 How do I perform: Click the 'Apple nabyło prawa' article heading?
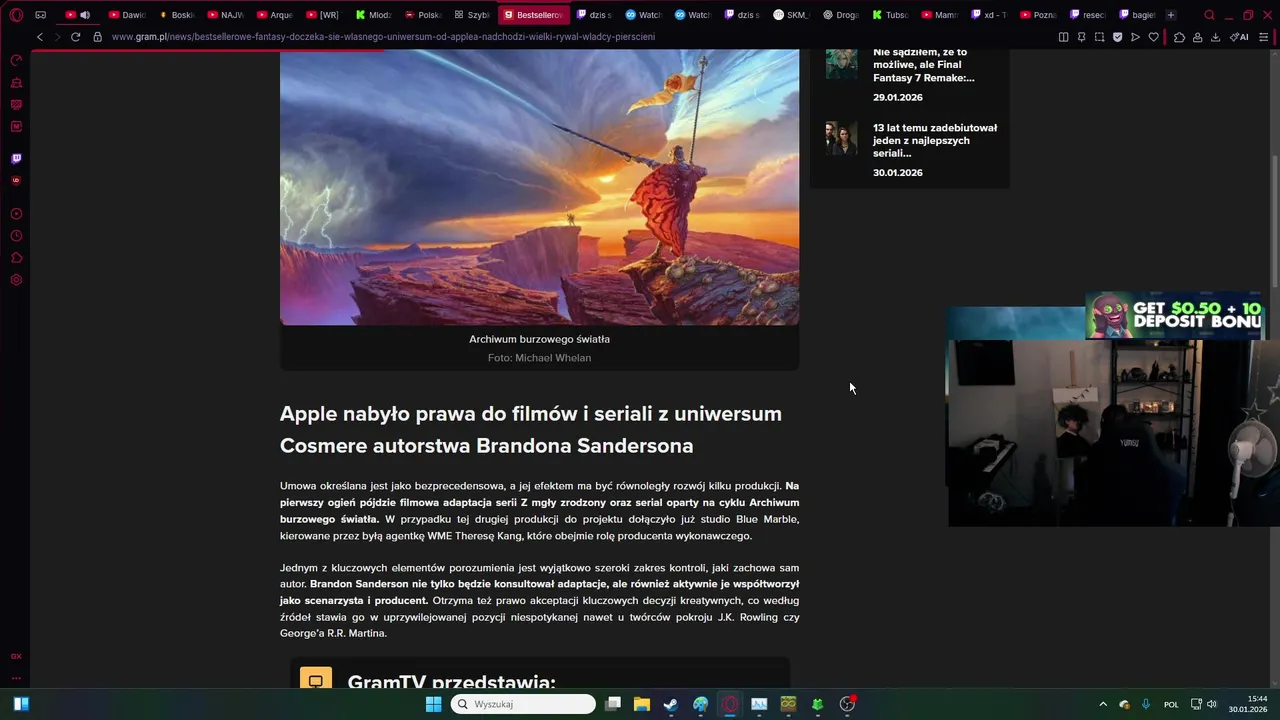(531, 430)
